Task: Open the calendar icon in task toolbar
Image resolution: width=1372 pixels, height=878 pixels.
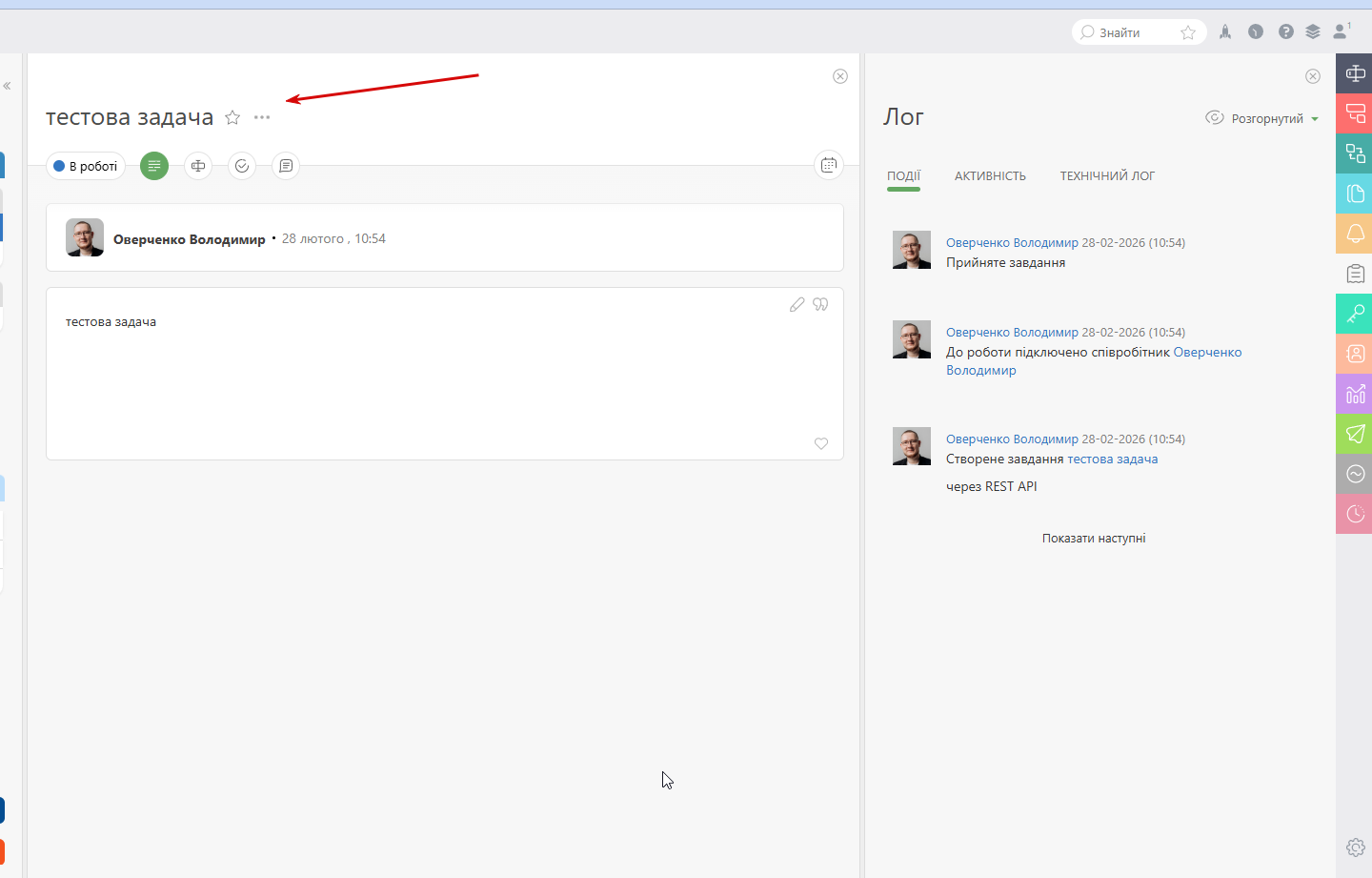Action: 829,165
